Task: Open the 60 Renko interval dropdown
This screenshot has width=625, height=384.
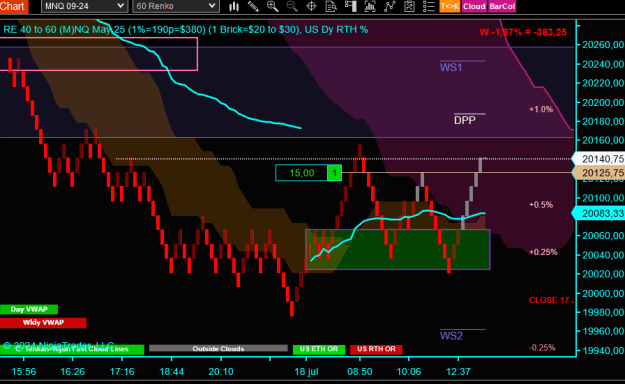Action: 176,6
